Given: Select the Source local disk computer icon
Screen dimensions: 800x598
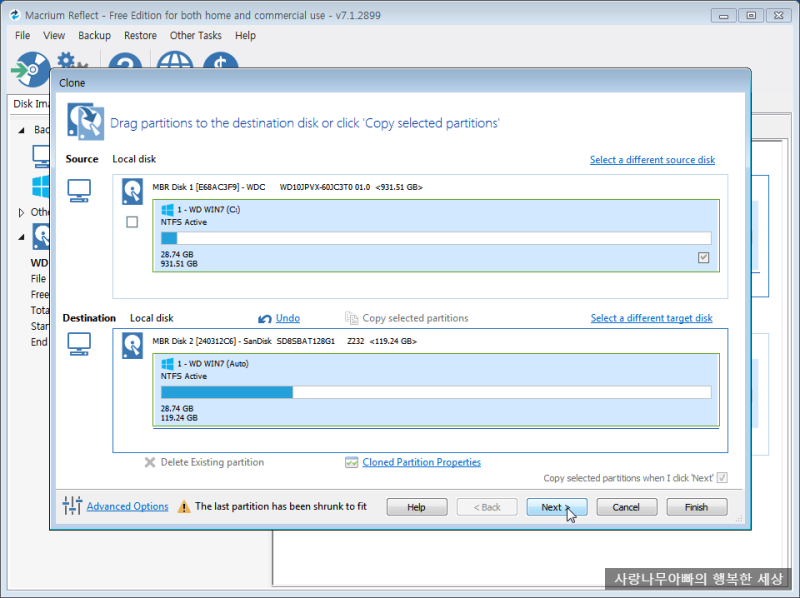Looking at the screenshot, I should [x=79, y=190].
